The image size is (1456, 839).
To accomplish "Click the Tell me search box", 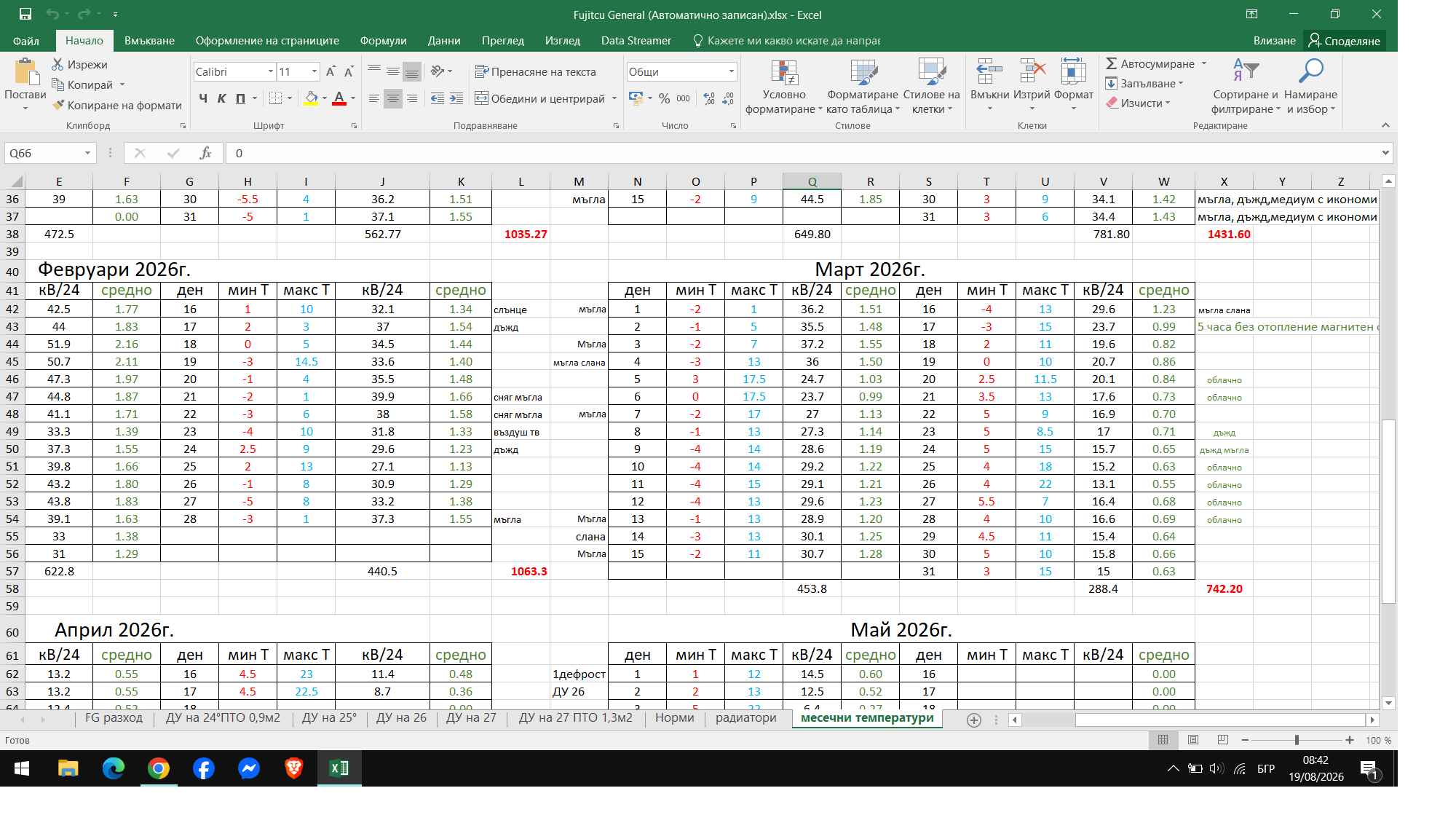I will [786, 41].
